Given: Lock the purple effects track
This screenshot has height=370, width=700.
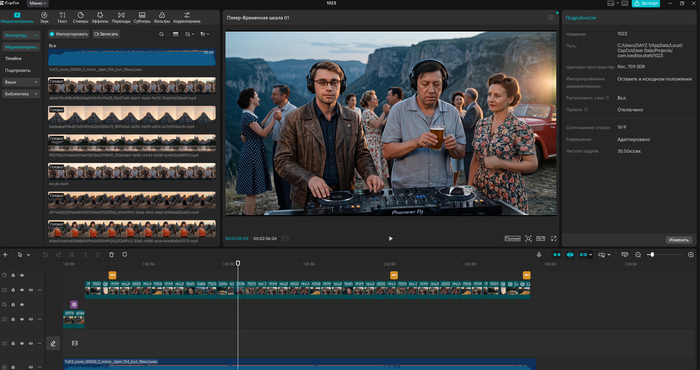Looking at the screenshot, I should click(13, 305).
